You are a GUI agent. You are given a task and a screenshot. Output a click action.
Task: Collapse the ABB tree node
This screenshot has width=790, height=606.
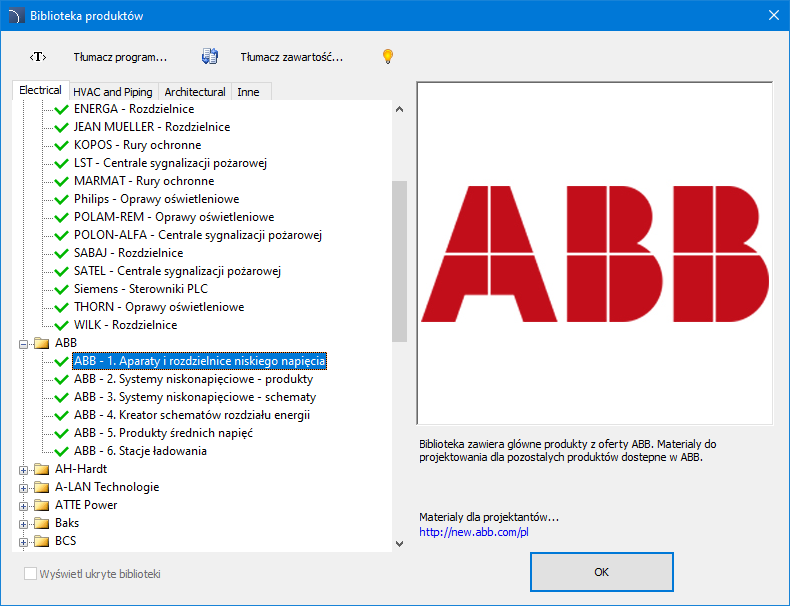point(23,343)
